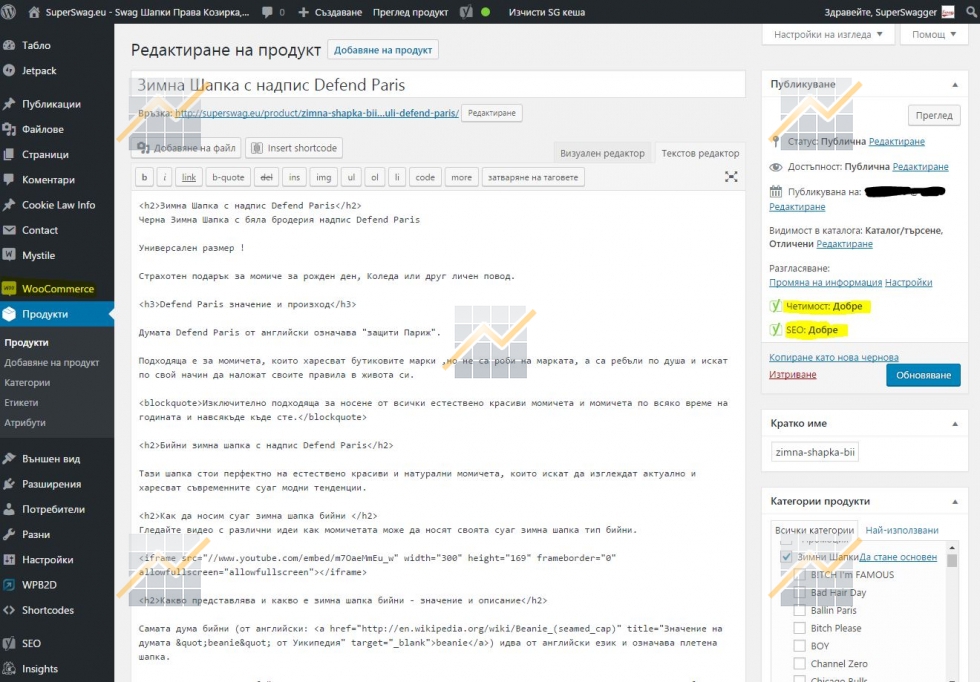
Task: Click the Добавяне на файл button
Action: tap(187, 148)
